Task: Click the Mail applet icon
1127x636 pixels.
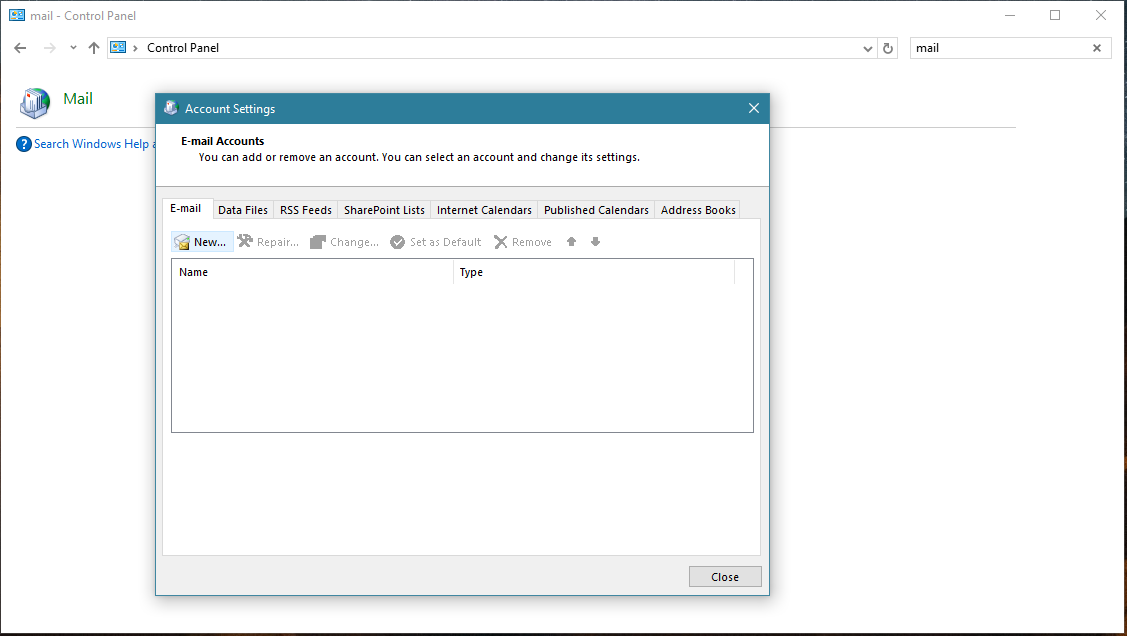Action: click(34, 100)
